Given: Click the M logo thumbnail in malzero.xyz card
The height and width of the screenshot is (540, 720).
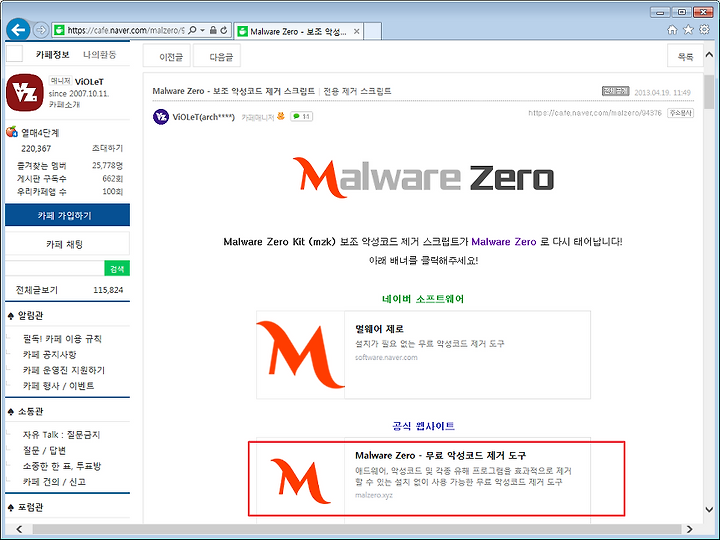Looking at the screenshot, I should click(301, 481).
